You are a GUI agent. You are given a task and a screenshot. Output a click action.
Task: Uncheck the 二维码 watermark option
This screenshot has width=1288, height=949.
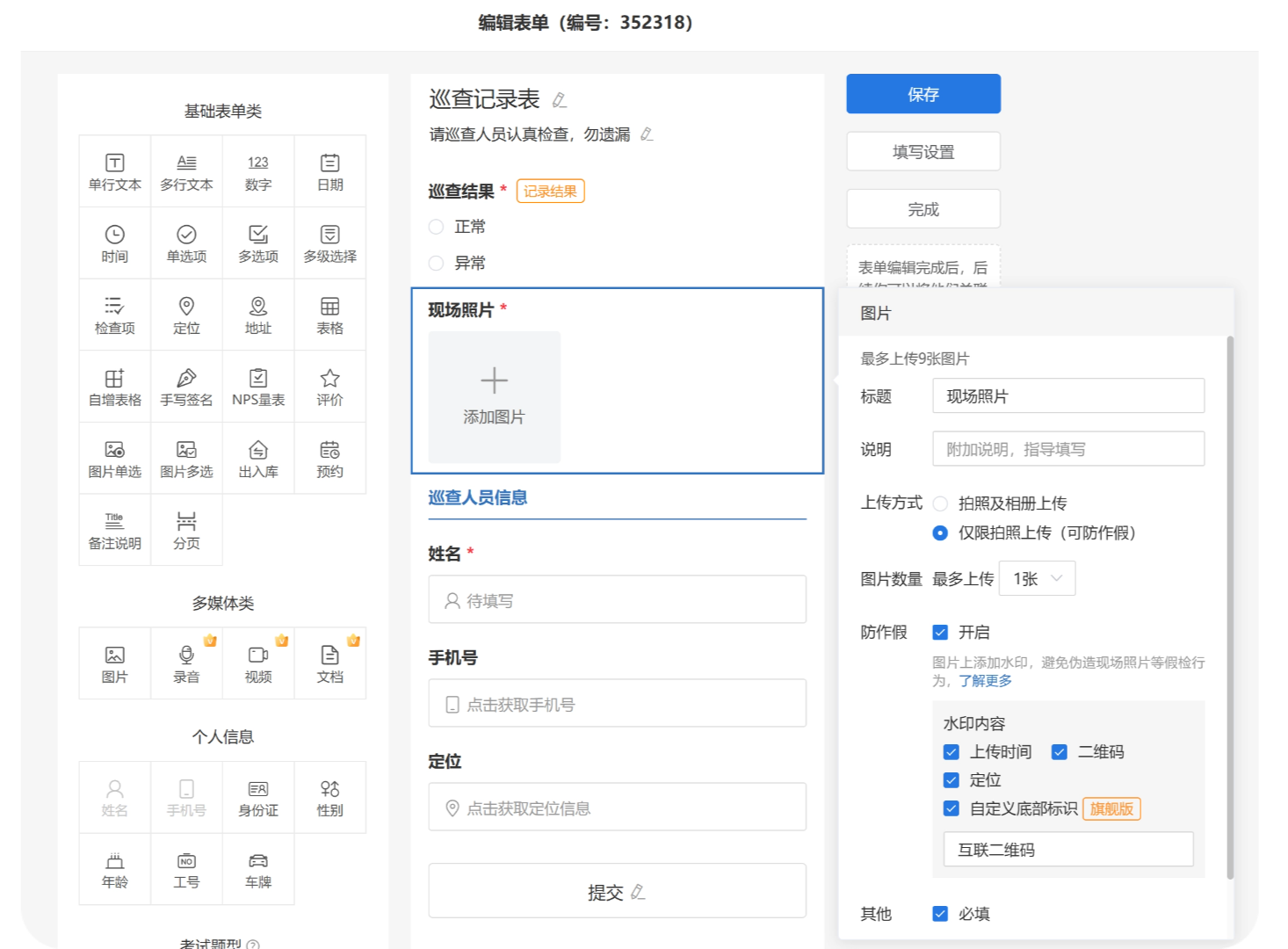[1060, 752]
